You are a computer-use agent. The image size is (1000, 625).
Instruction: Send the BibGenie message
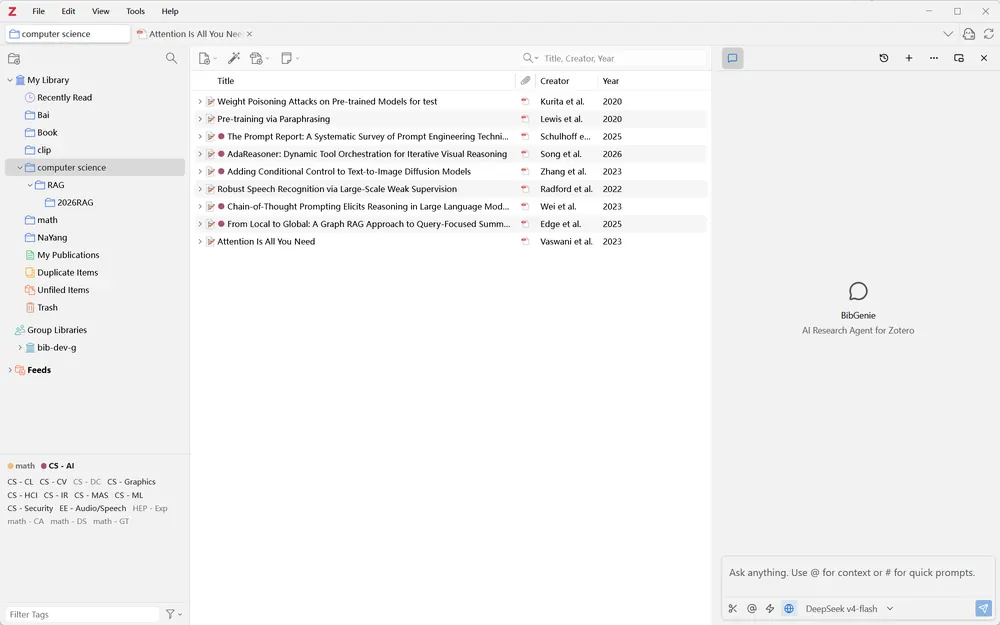[x=983, y=608]
